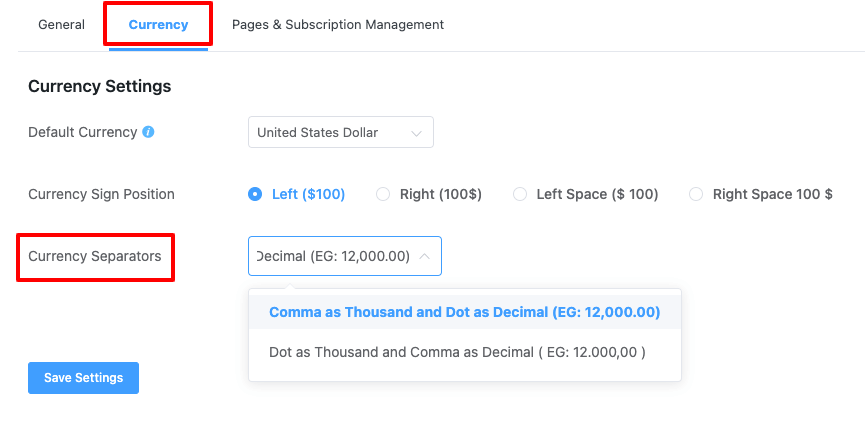Select Right (100$) sign position

[383, 194]
